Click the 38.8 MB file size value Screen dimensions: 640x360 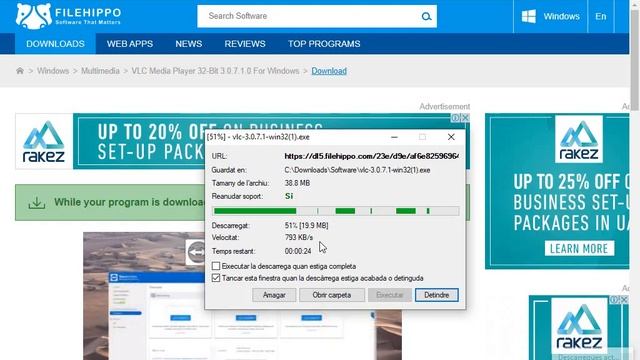[x=297, y=183]
